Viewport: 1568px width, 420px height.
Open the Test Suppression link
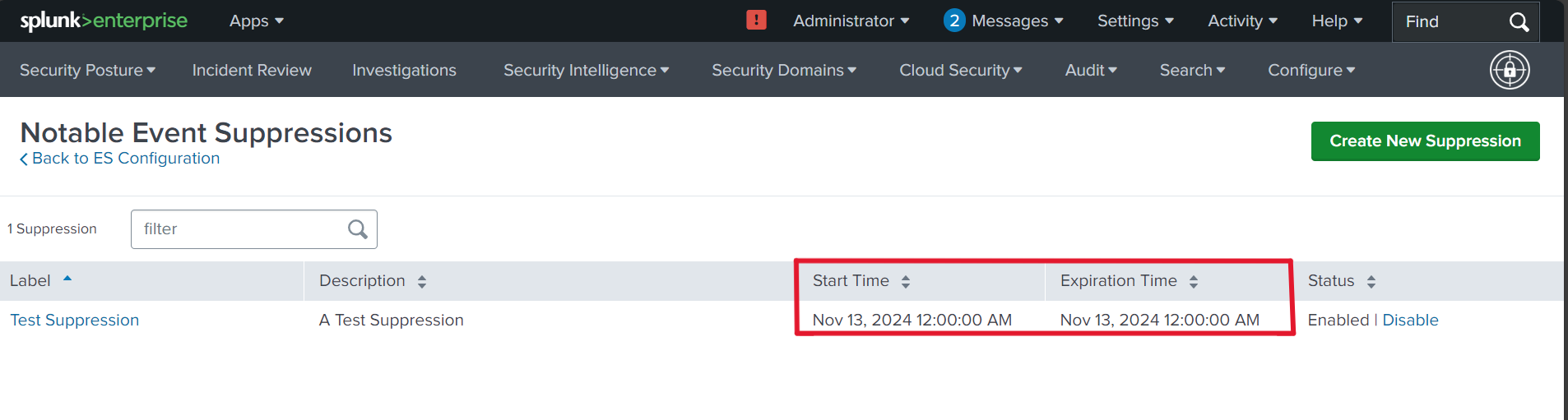pos(75,321)
